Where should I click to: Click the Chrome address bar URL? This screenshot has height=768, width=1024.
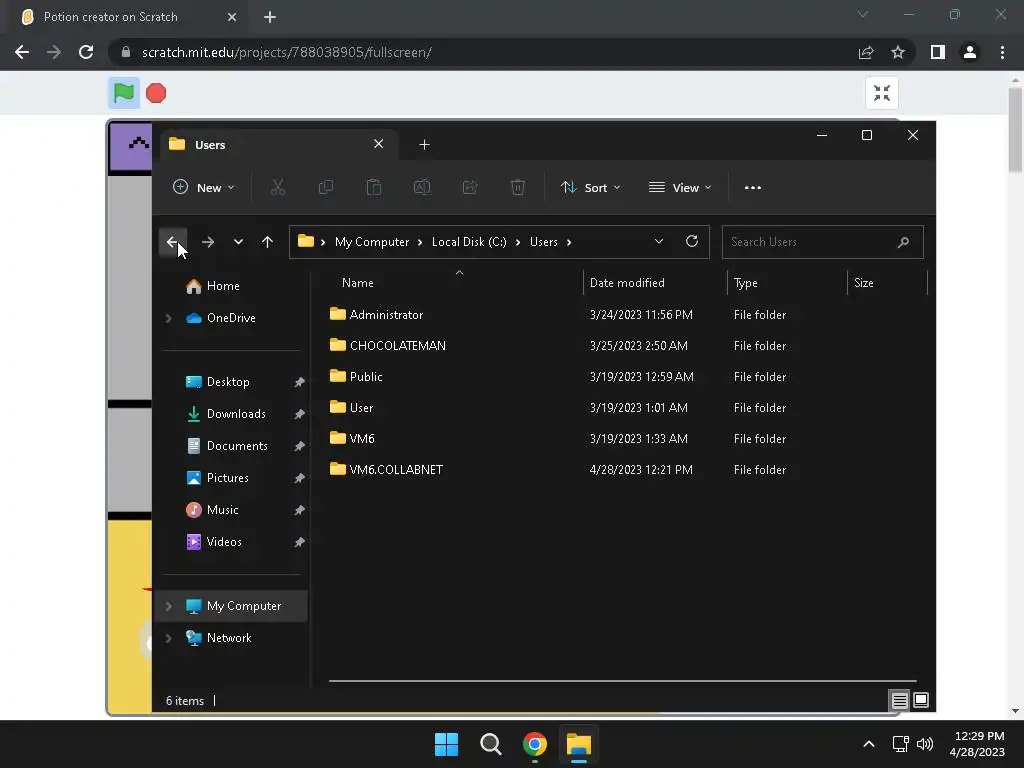pos(287,52)
